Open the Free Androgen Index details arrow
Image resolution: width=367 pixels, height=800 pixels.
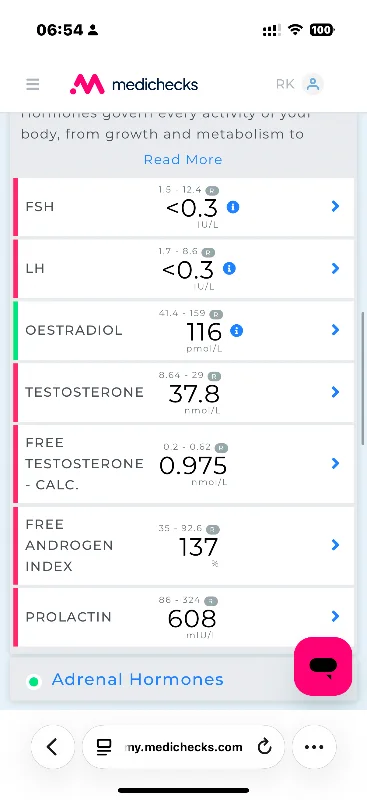coord(335,545)
